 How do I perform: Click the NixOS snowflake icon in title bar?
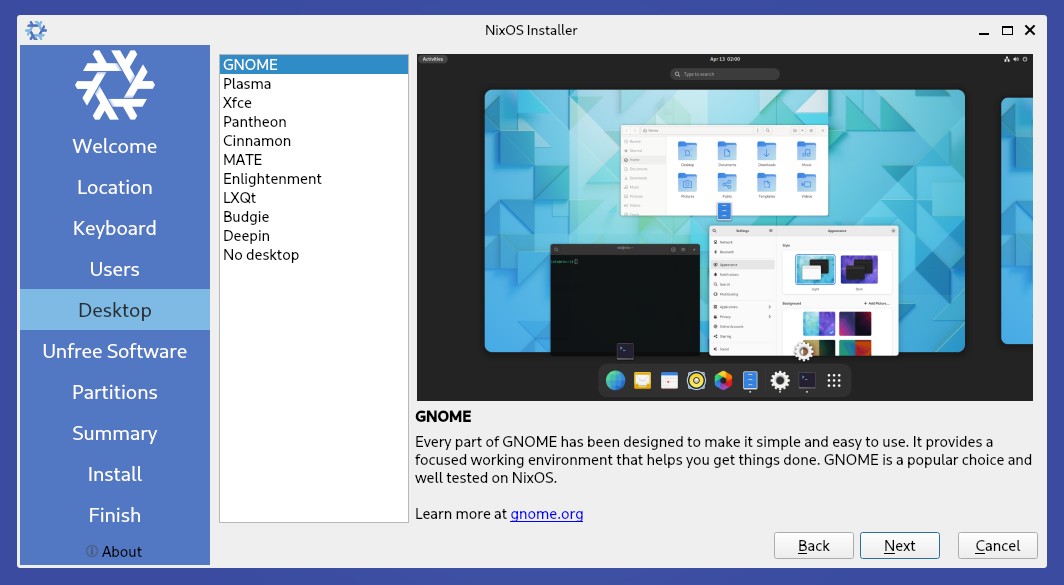pos(35,31)
